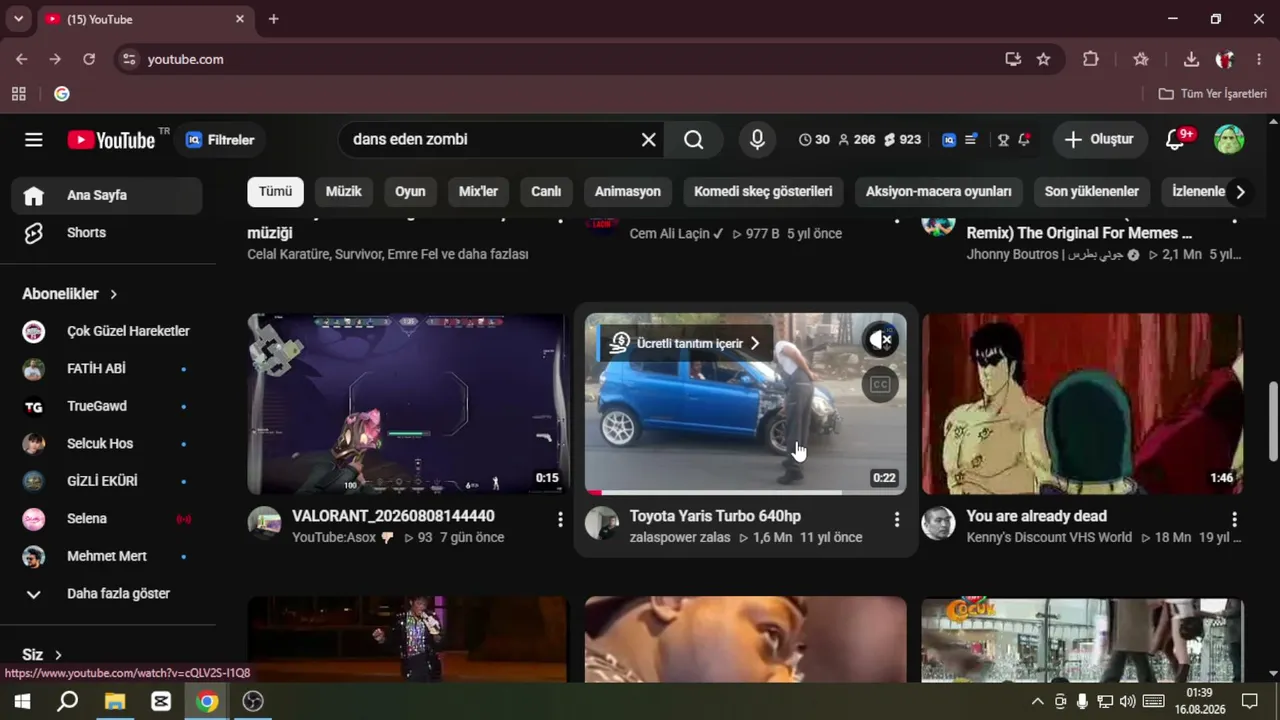Open the You are already dead thumbnail

[1082, 404]
